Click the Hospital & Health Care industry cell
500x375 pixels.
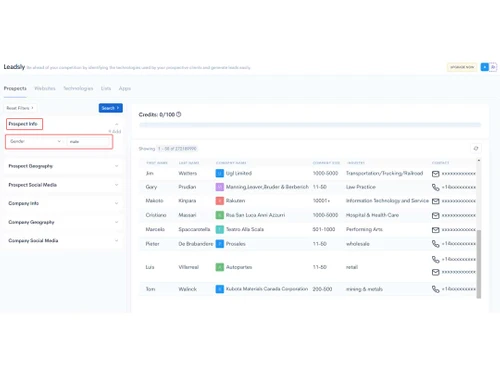[372, 215]
